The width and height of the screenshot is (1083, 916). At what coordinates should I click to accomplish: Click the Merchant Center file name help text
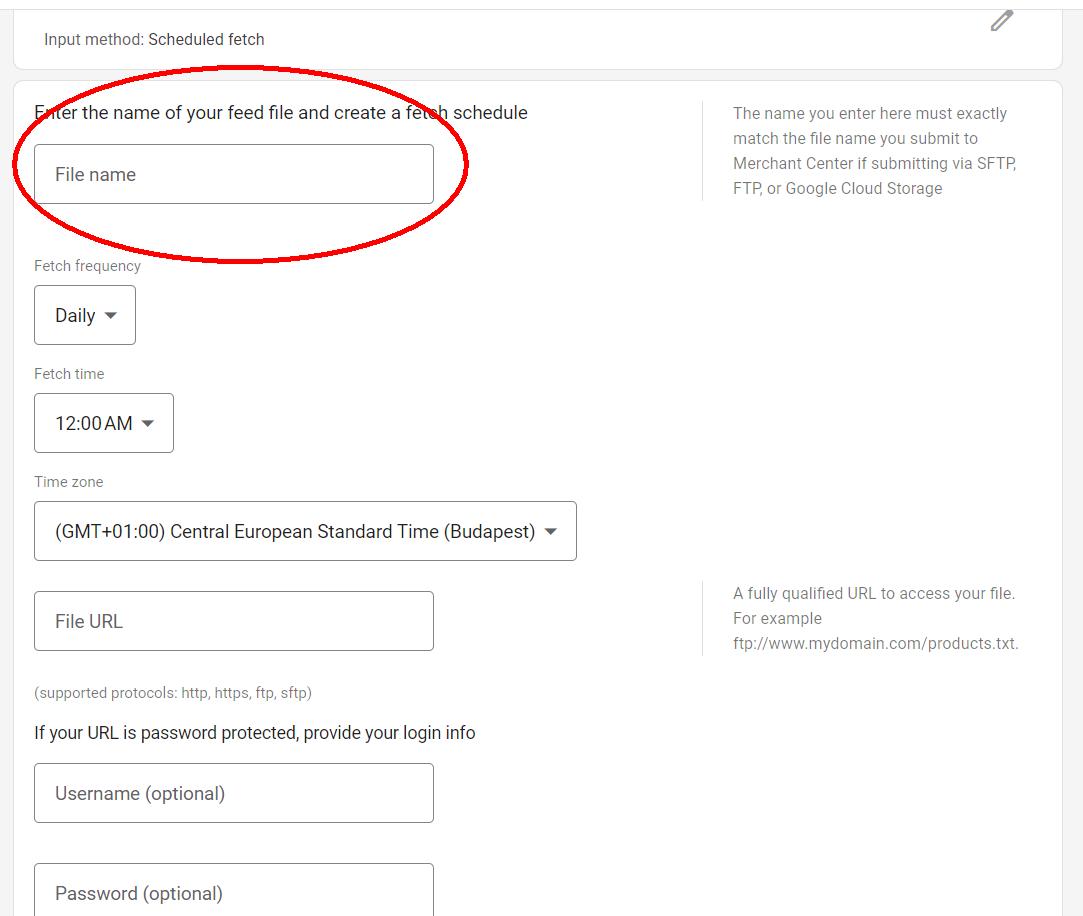pos(873,151)
